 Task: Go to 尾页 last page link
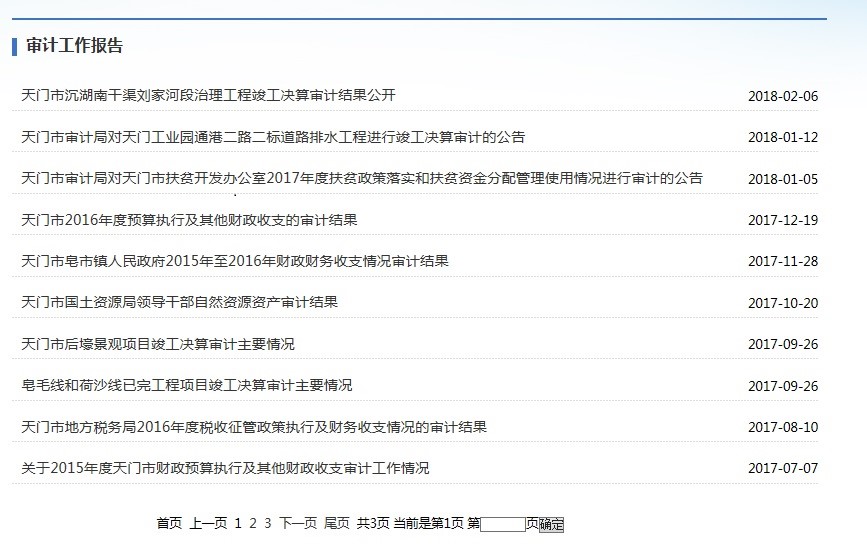(337, 523)
